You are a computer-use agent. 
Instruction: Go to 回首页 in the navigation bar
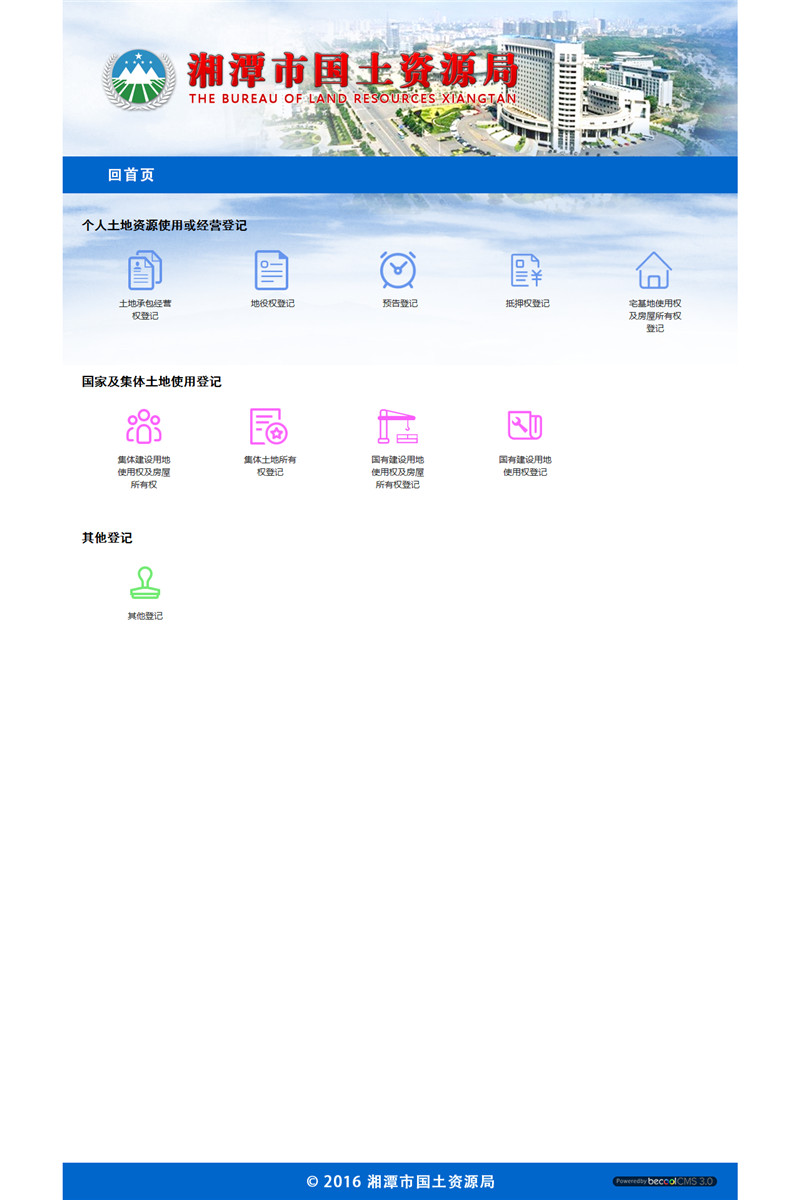131,175
